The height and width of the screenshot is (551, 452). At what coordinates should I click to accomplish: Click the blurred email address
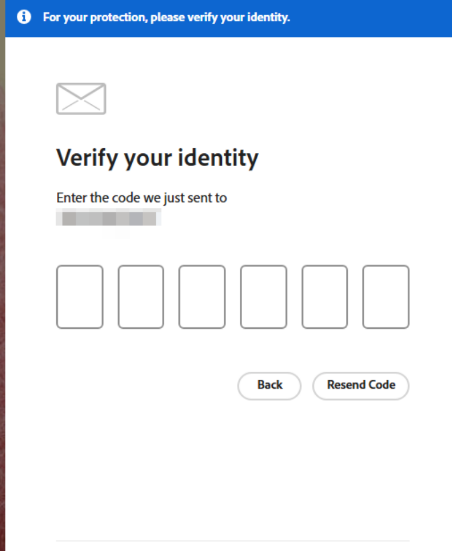click(x=109, y=217)
